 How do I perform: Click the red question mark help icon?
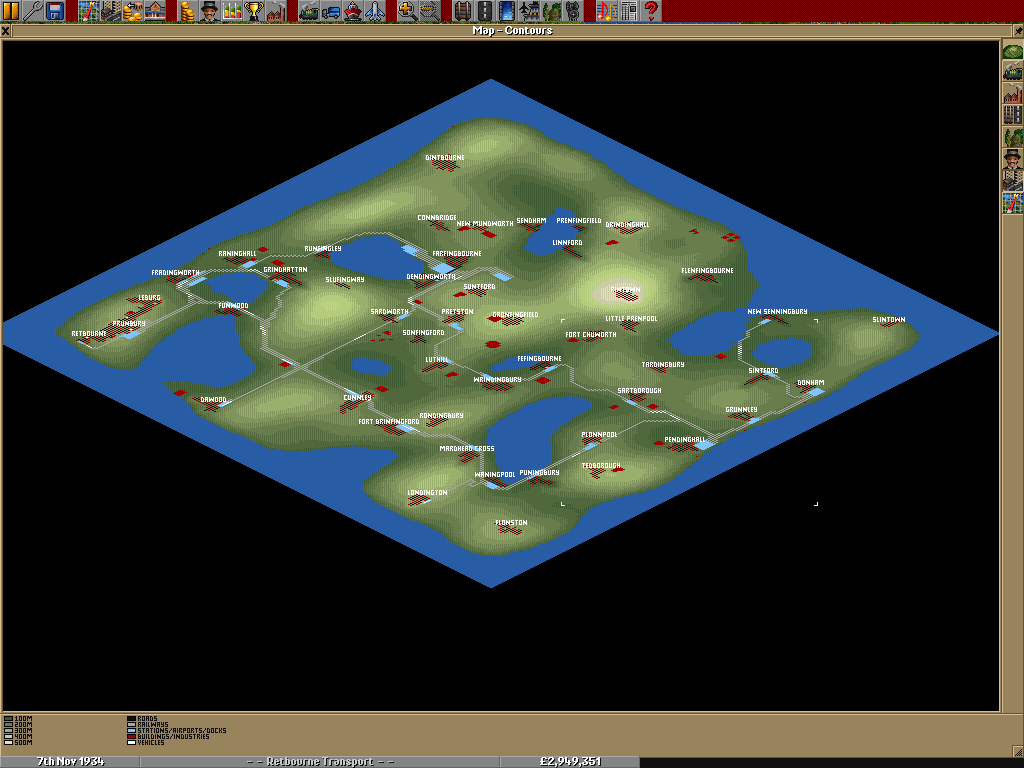[x=650, y=10]
